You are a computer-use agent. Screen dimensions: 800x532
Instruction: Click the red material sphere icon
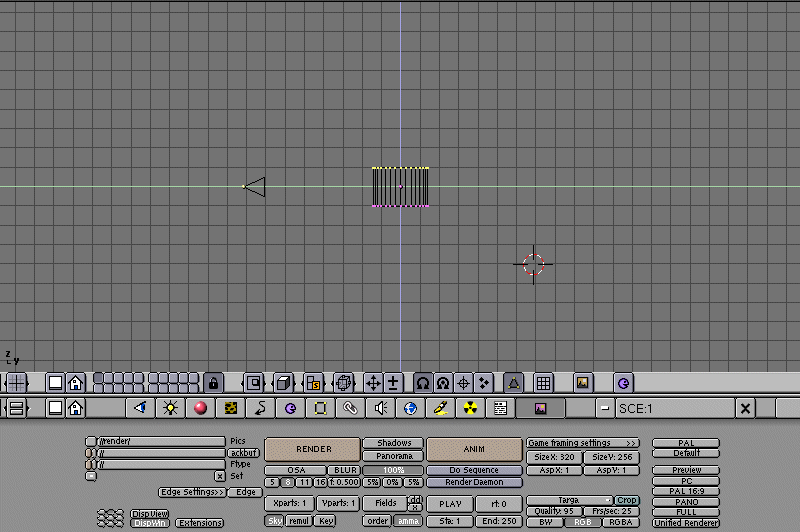click(200, 408)
